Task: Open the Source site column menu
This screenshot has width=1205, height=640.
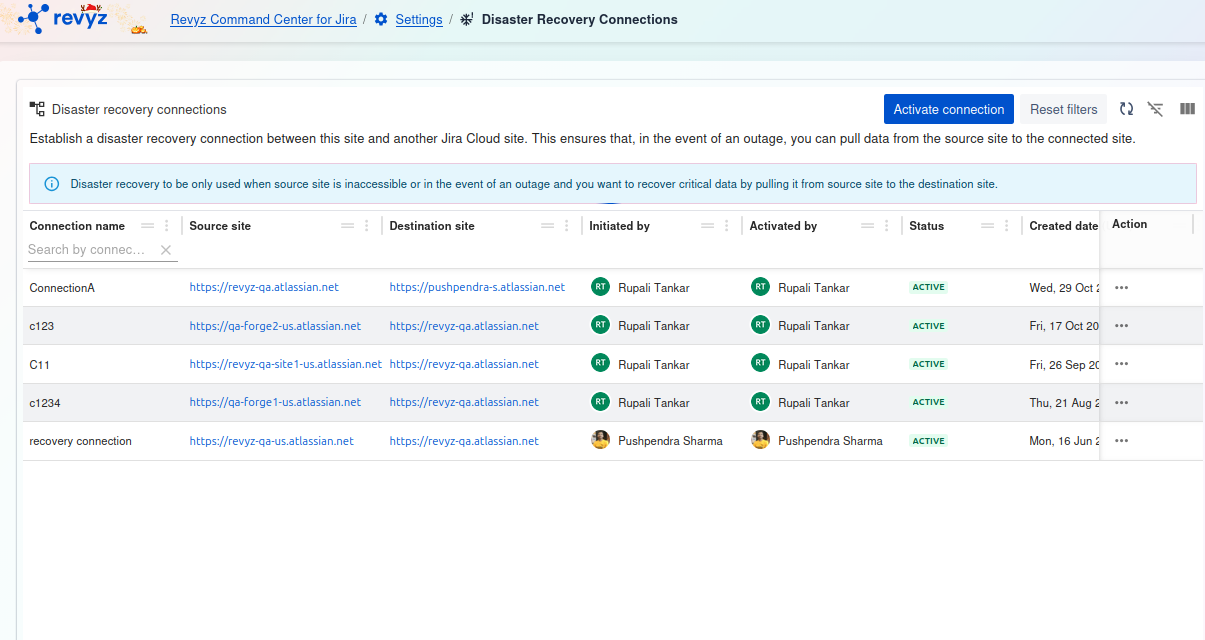Action: tap(367, 226)
